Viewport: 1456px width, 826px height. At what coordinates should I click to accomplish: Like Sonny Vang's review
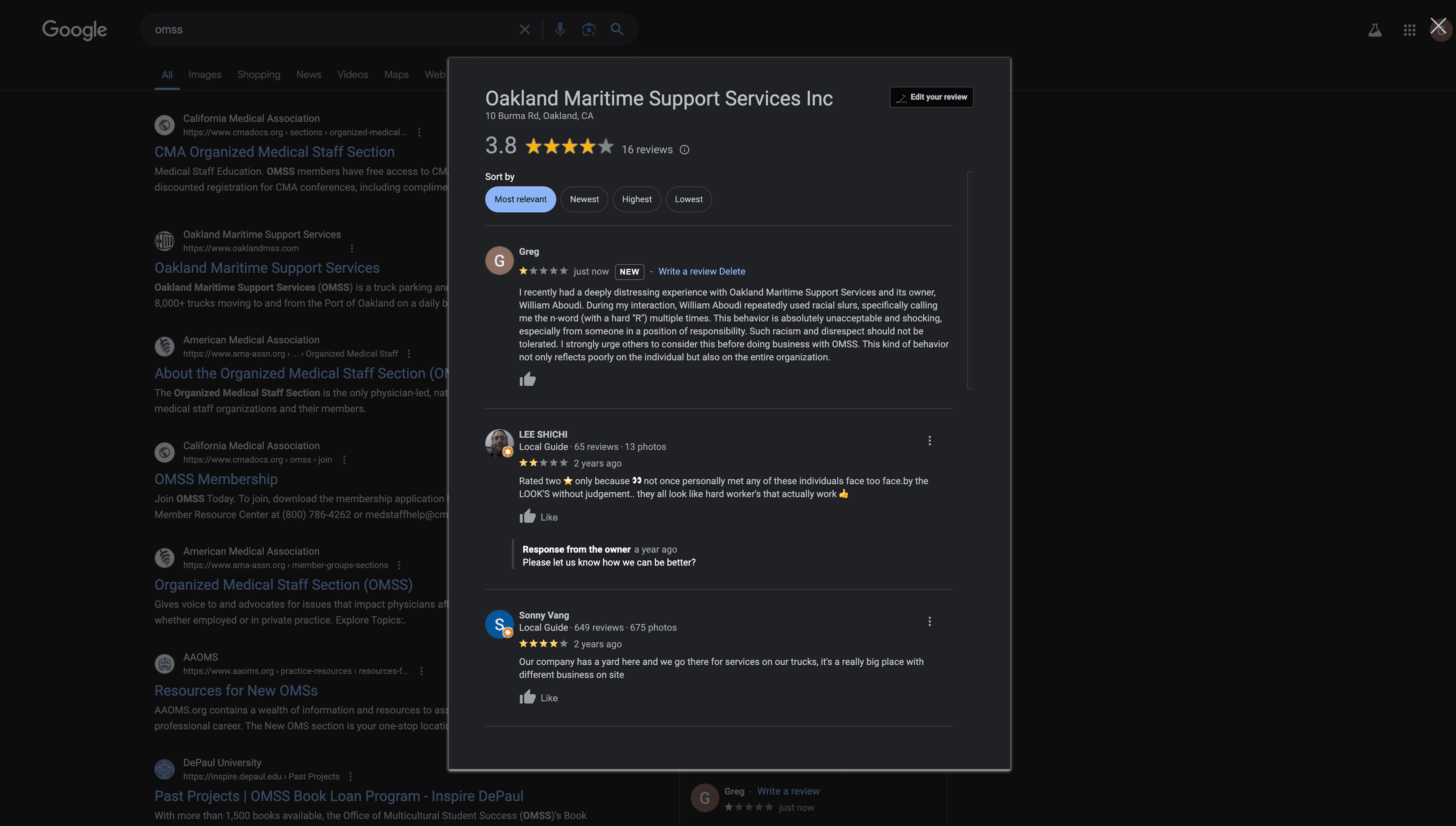(538, 698)
